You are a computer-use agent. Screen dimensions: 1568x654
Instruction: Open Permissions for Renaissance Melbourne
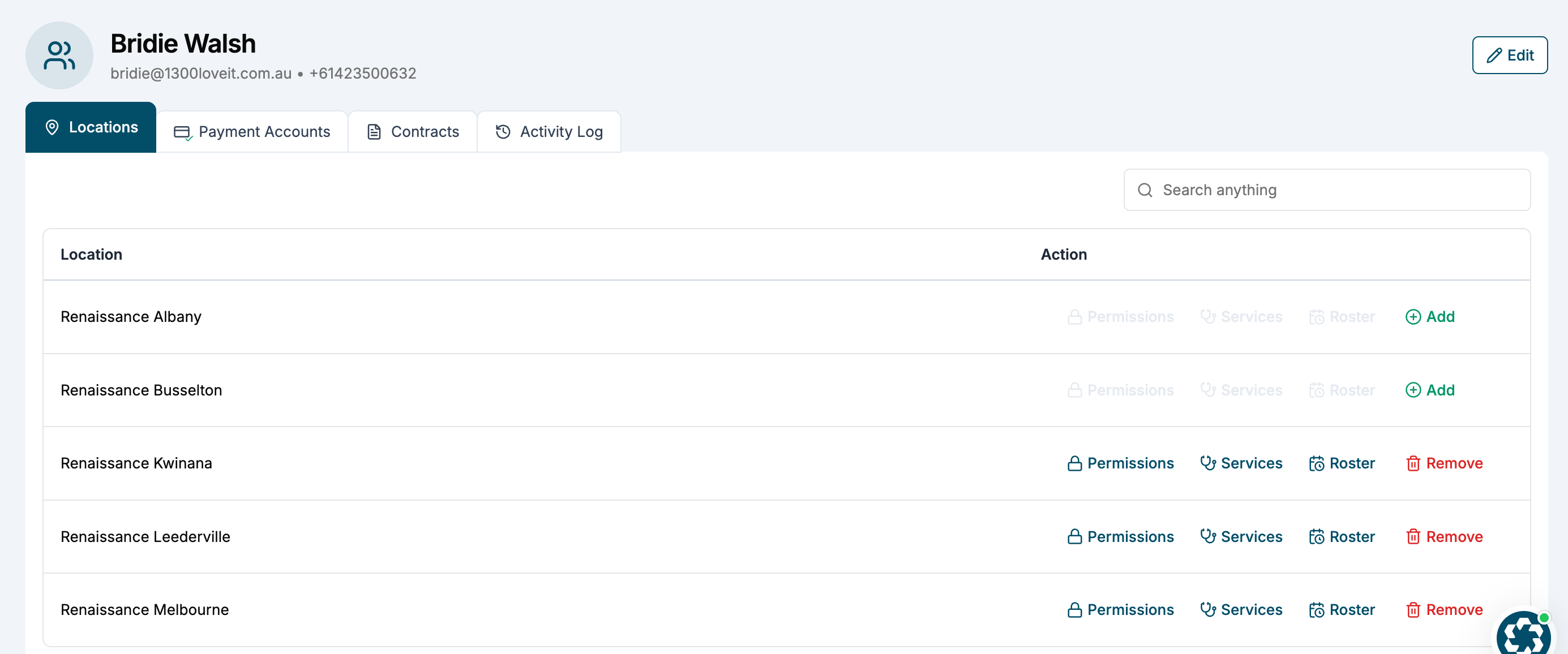pos(1120,609)
